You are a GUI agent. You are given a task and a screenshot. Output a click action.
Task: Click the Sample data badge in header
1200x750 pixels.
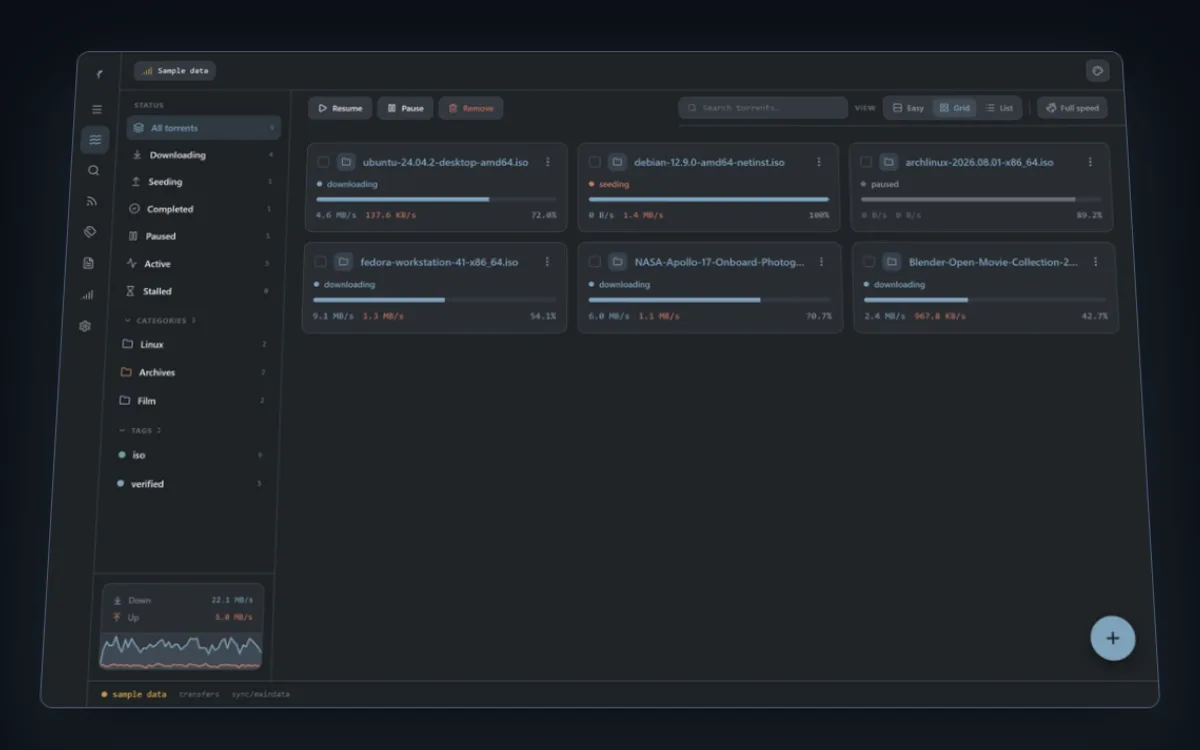pyautogui.click(x=175, y=71)
